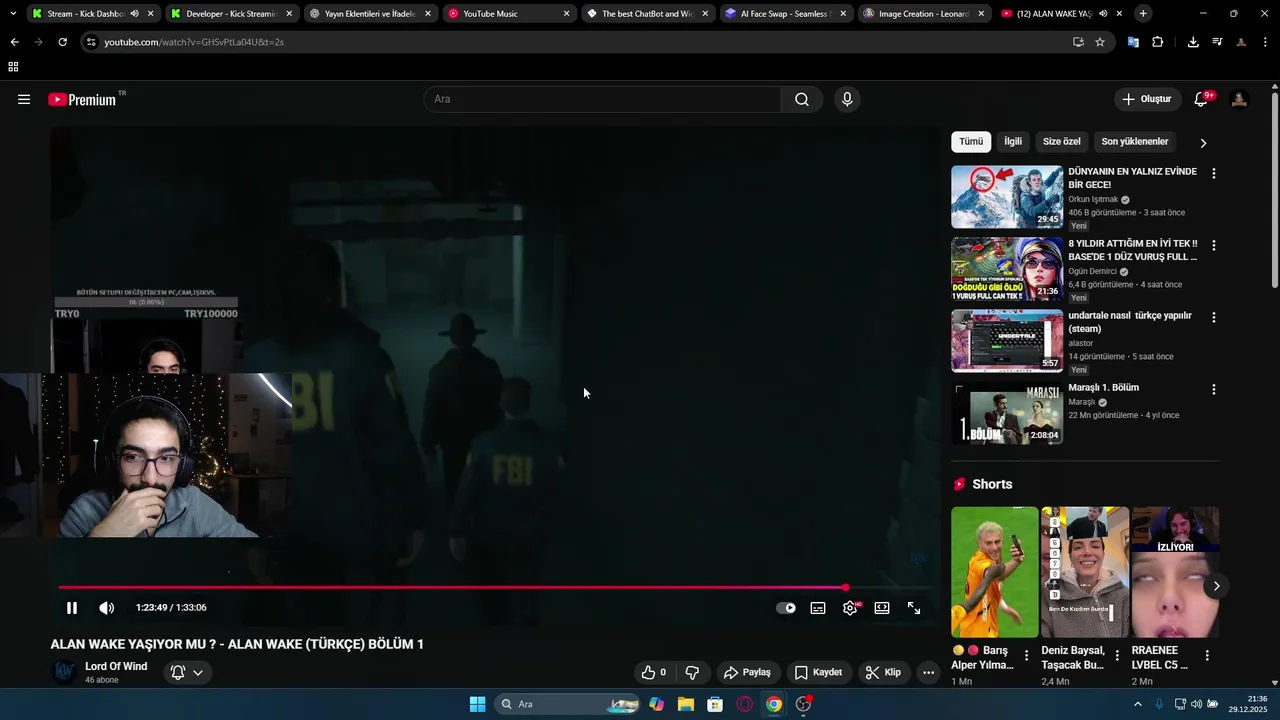The width and height of the screenshot is (1280, 720).
Task: Click the address bar URL
Action: (194, 42)
